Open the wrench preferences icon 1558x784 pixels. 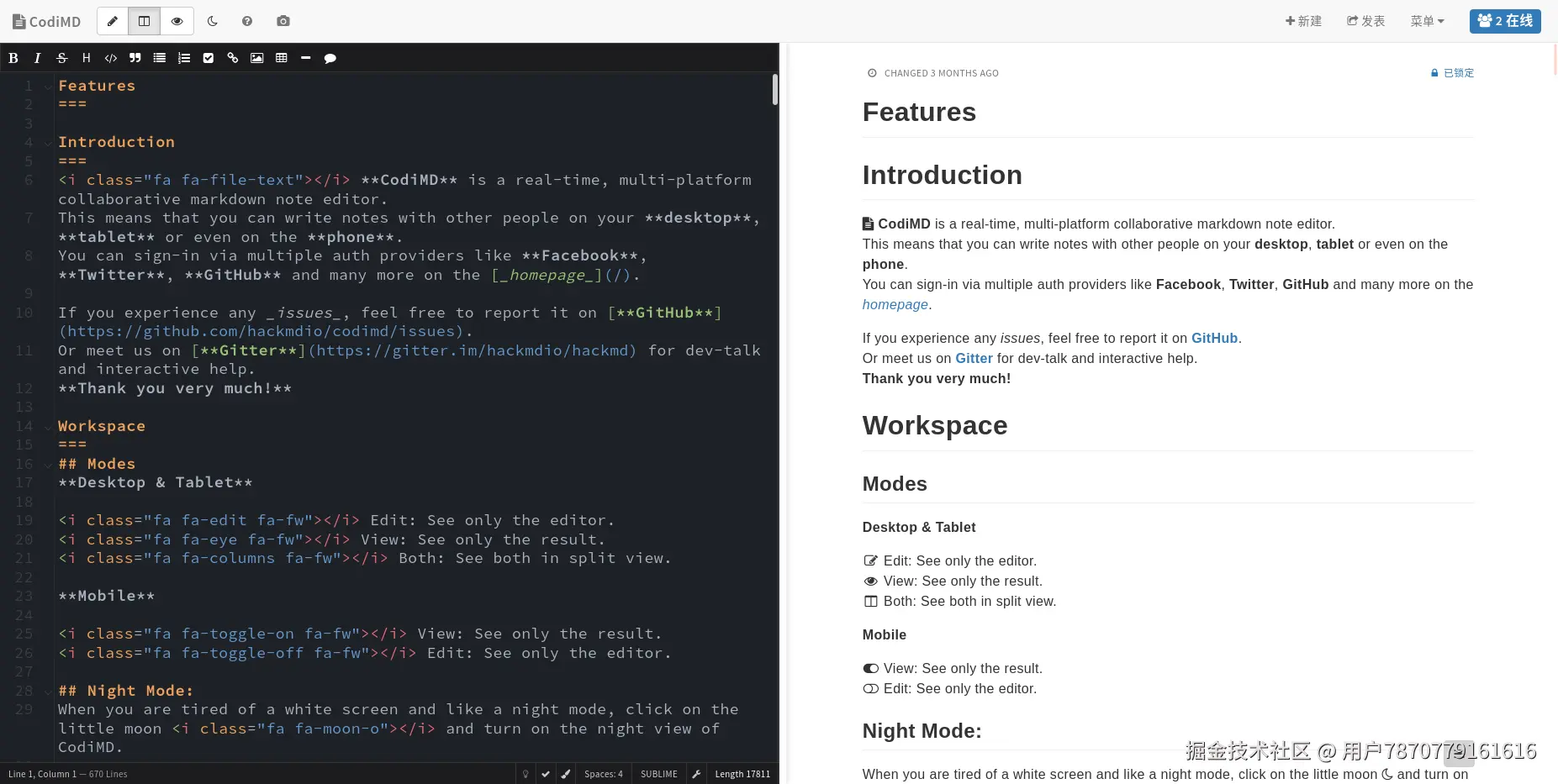click(x=696, y=774)
